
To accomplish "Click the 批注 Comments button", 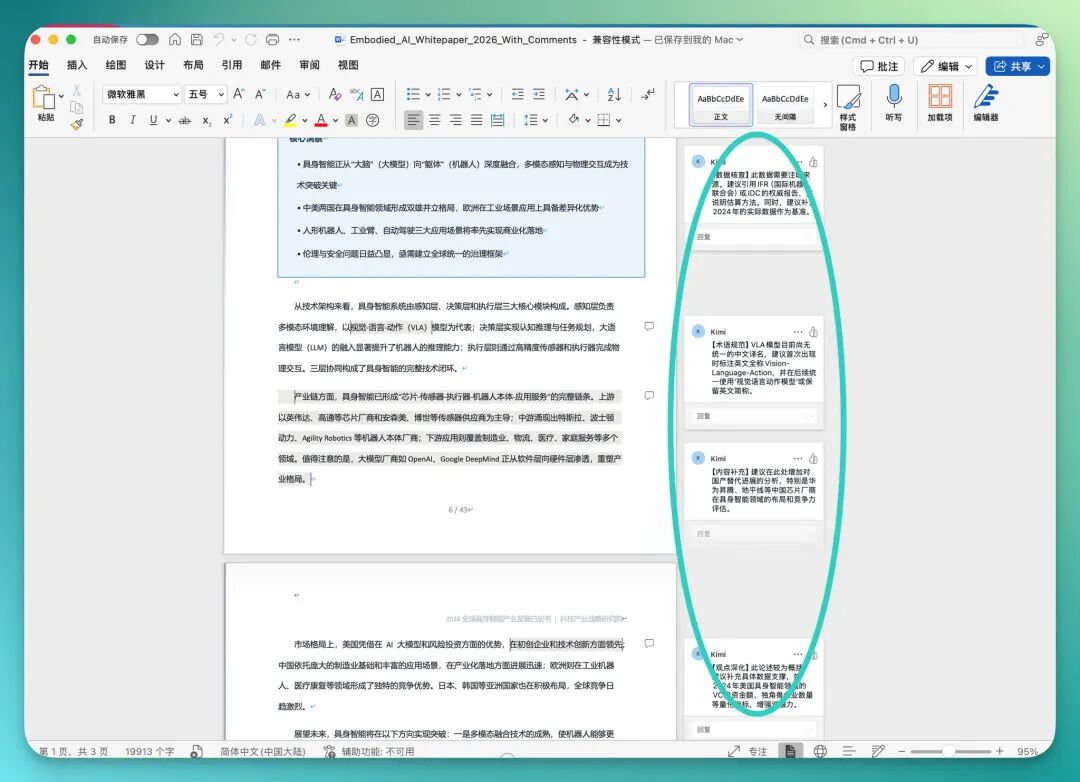I will (879, 66).
